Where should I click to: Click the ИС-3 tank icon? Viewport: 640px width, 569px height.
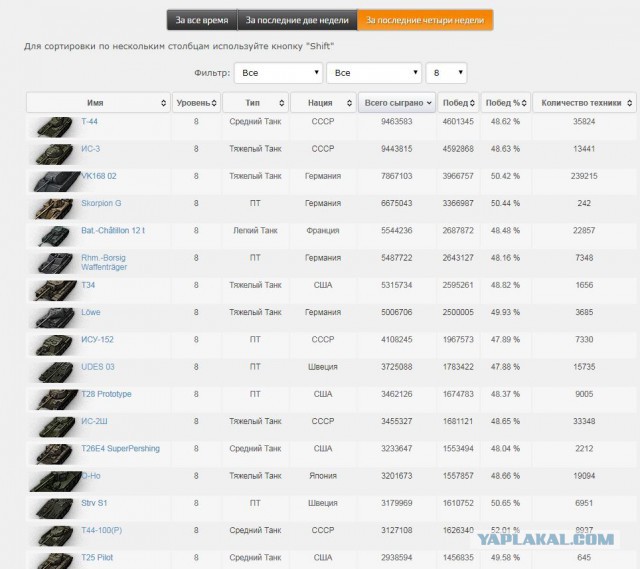click(x=54, y=154)
